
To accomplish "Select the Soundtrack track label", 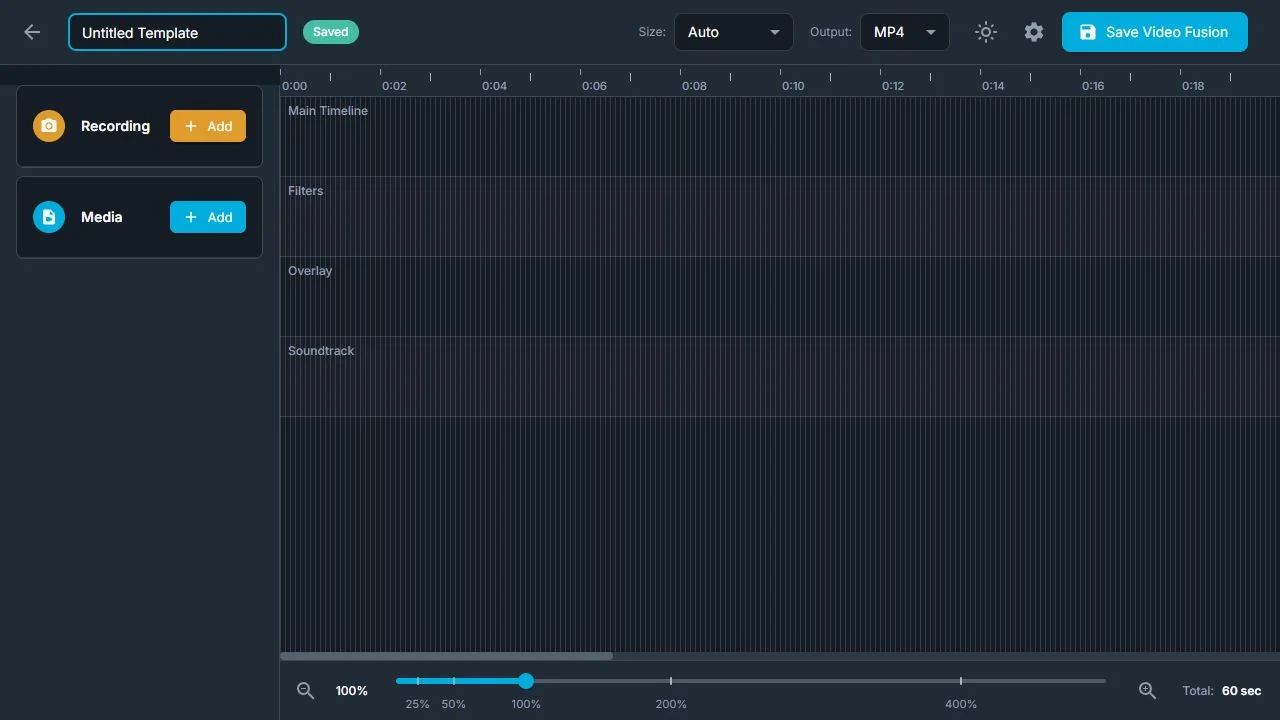I will (x=321, y=351).
